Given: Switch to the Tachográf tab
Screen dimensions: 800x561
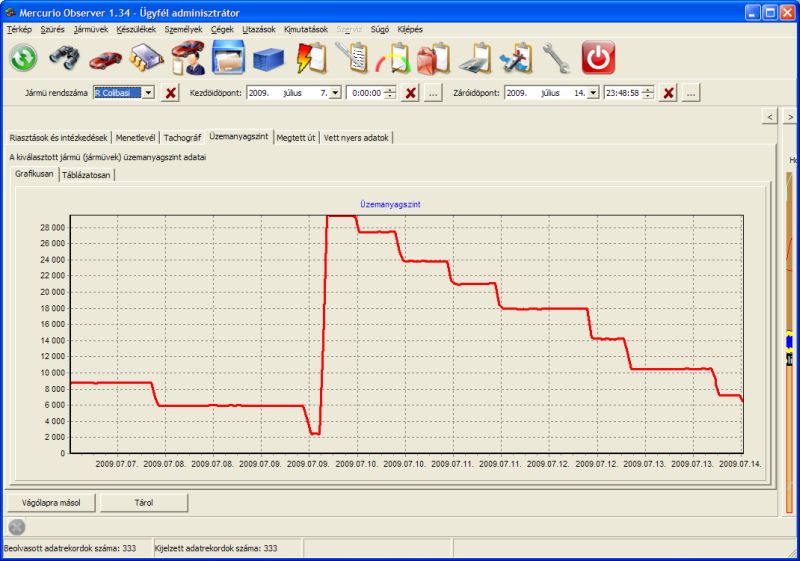Looking at the screenshot, I should pos(183,137).
